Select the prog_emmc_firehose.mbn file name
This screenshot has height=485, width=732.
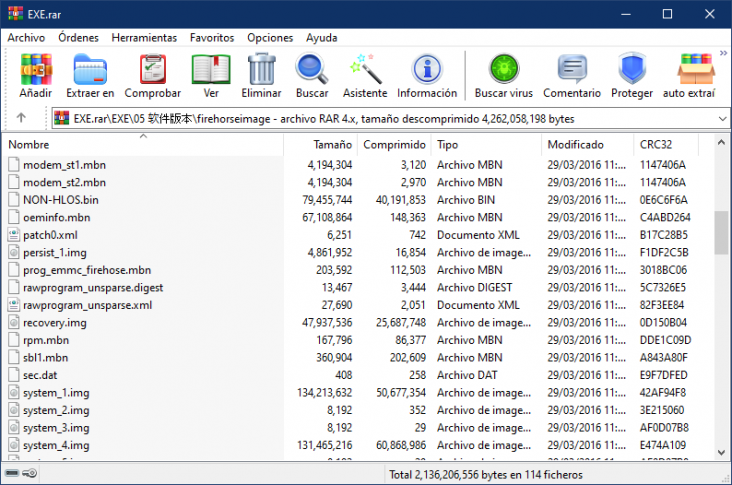click(x=87, y=270)
